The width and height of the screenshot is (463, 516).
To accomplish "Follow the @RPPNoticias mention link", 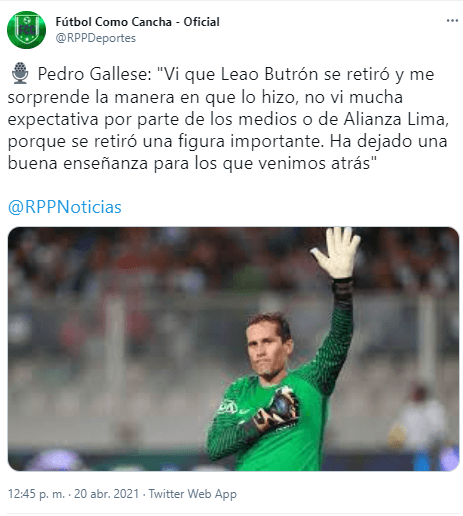I will click(x=65, y=207).
